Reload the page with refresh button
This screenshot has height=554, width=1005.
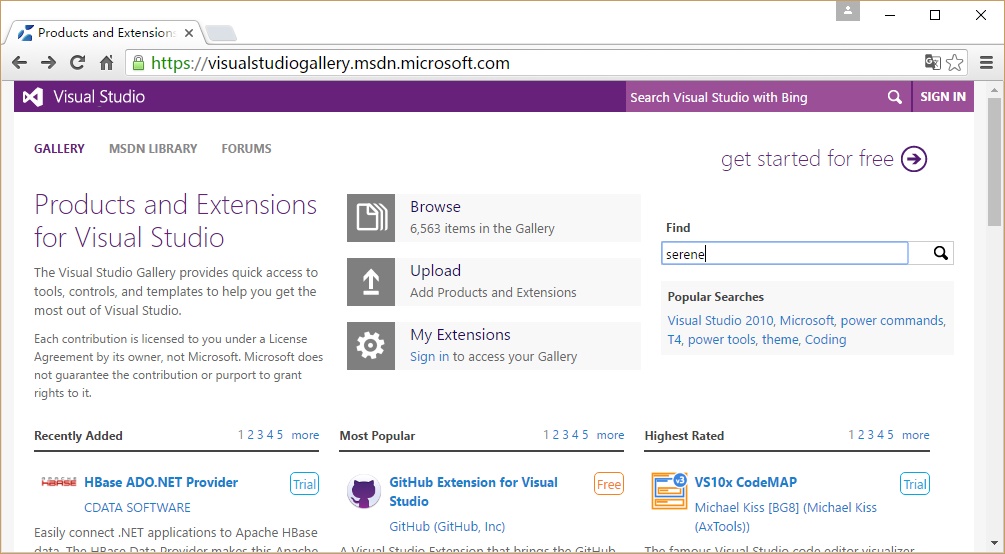click(77, 63)
